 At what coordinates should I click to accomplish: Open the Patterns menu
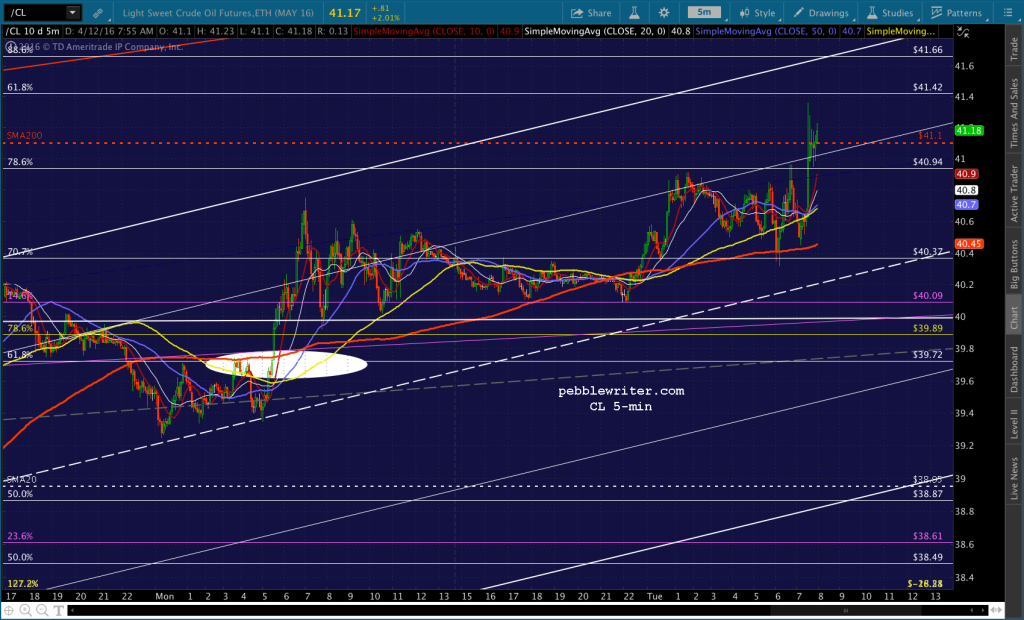point(956,12)
